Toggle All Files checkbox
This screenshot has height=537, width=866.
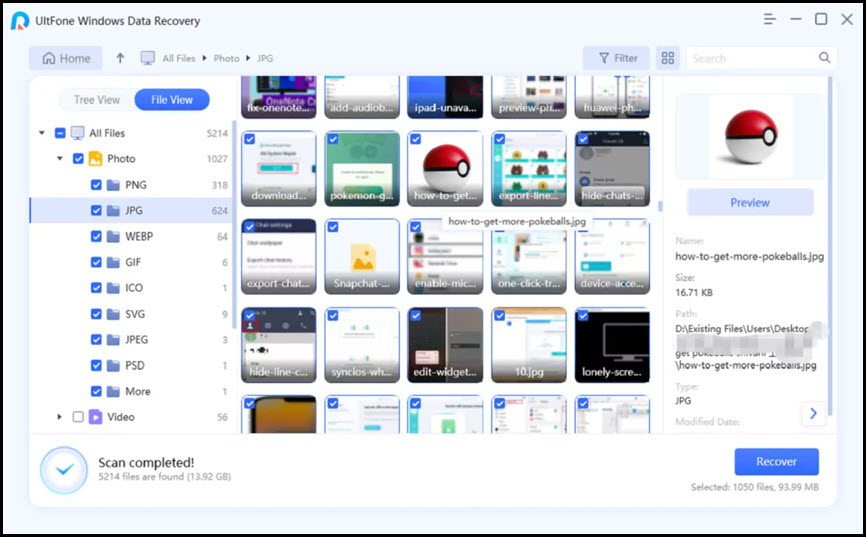[x=60, y=133]
